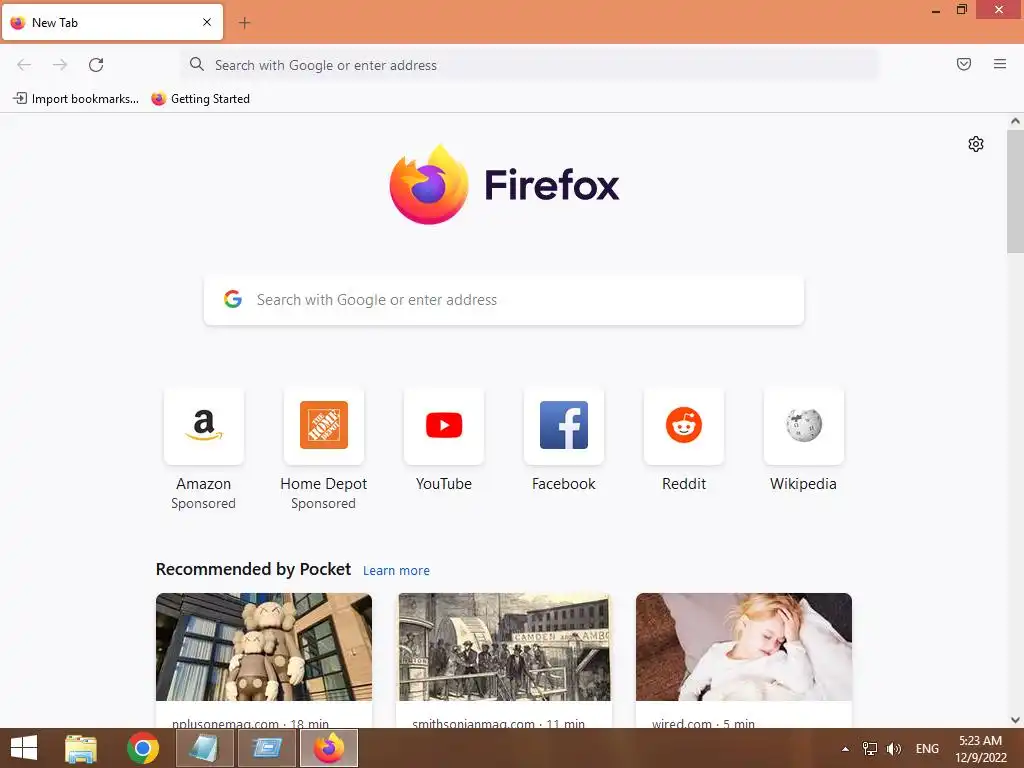Save to Pocket using toolbar icon

pos(964,64)
